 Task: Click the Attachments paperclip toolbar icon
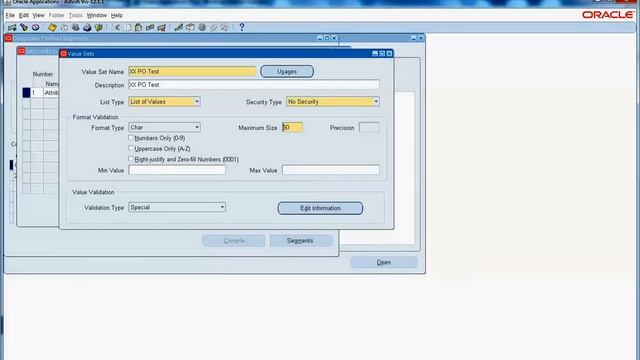click(x=213, y=27)
